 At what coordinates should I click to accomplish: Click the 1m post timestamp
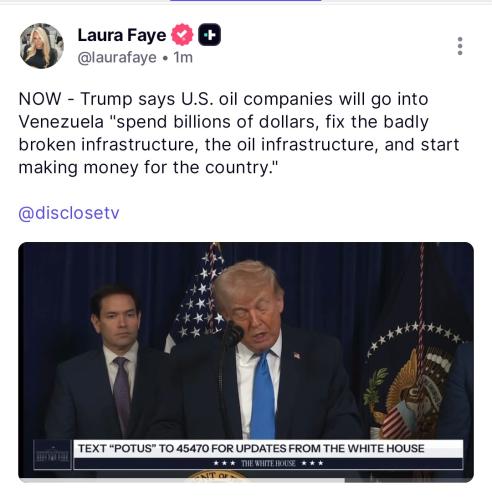(183, 57)
